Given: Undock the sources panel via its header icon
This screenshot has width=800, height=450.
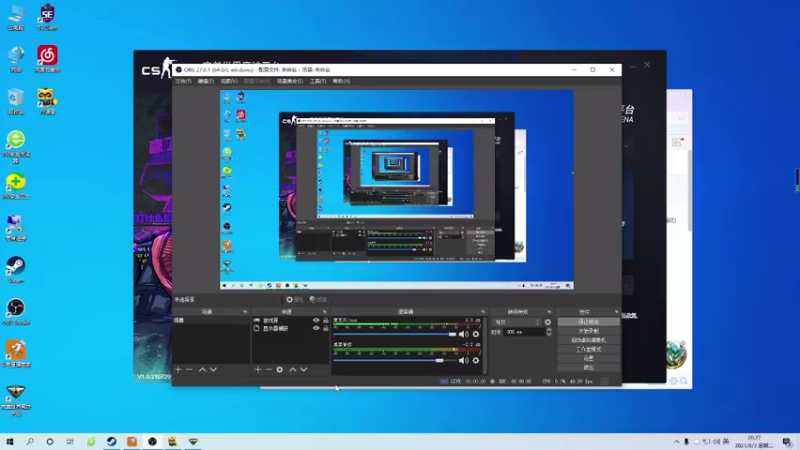Looking at the screenshot, I should click(x=324, y=312).
